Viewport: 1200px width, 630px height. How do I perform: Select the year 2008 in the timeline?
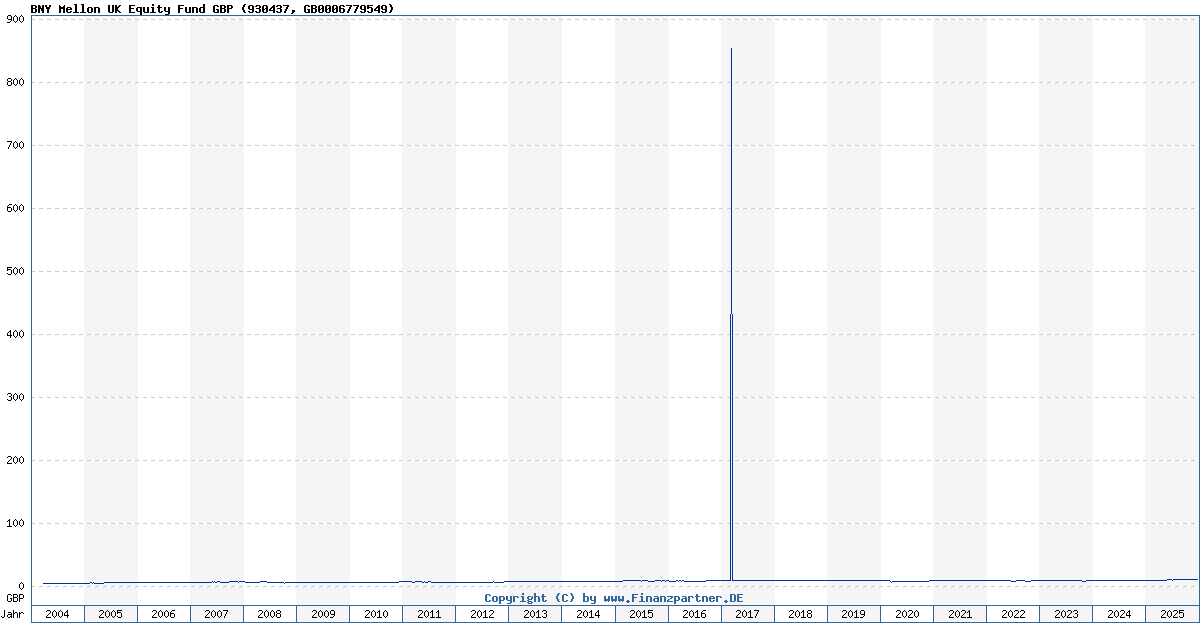point(270,613)
